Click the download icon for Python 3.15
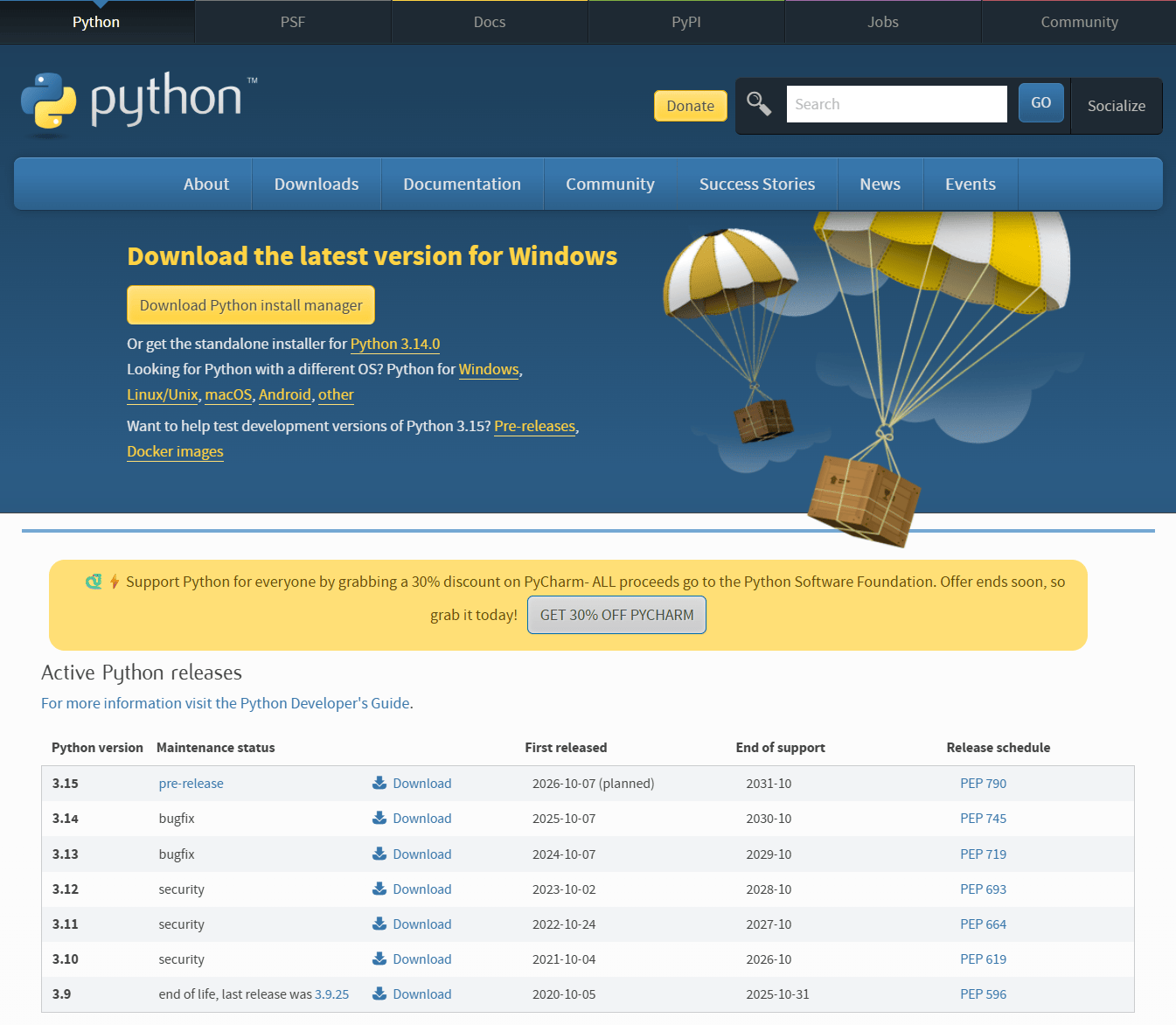 click(x=379, y=782)
